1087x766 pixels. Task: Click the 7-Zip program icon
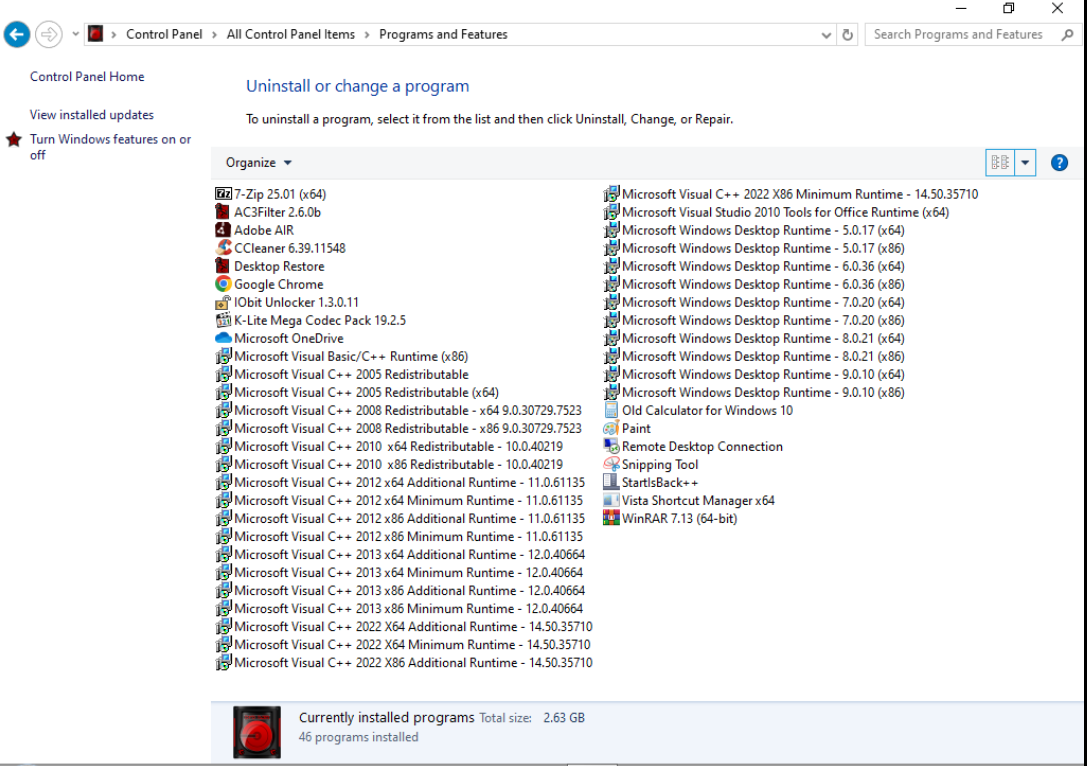[x=223, y=194]
